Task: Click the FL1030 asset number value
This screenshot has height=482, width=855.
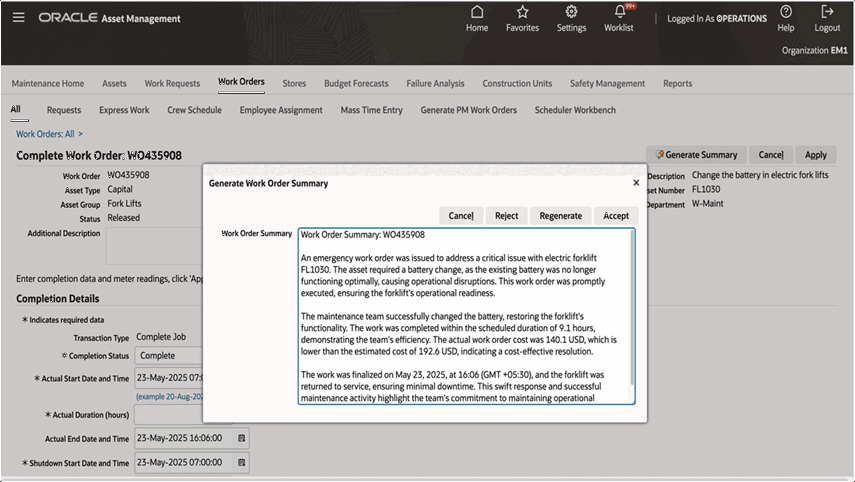Action: coord(706,189)
